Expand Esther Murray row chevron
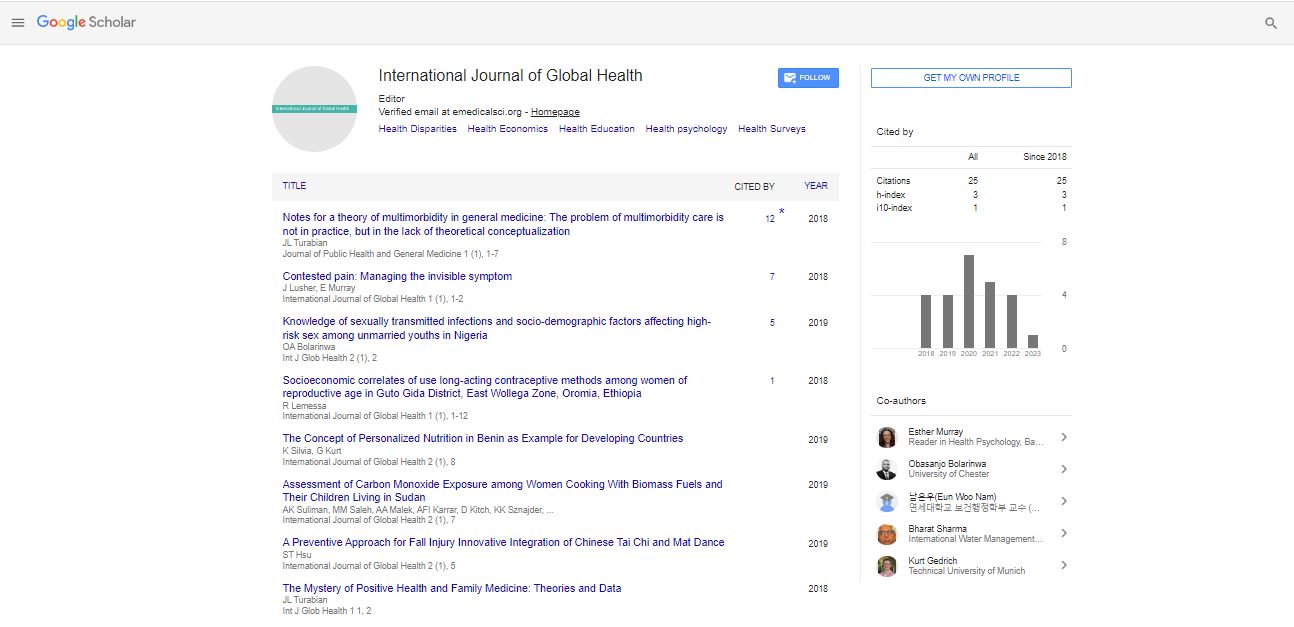The height and width of the screenshot is (627, 1294). 1064,437
